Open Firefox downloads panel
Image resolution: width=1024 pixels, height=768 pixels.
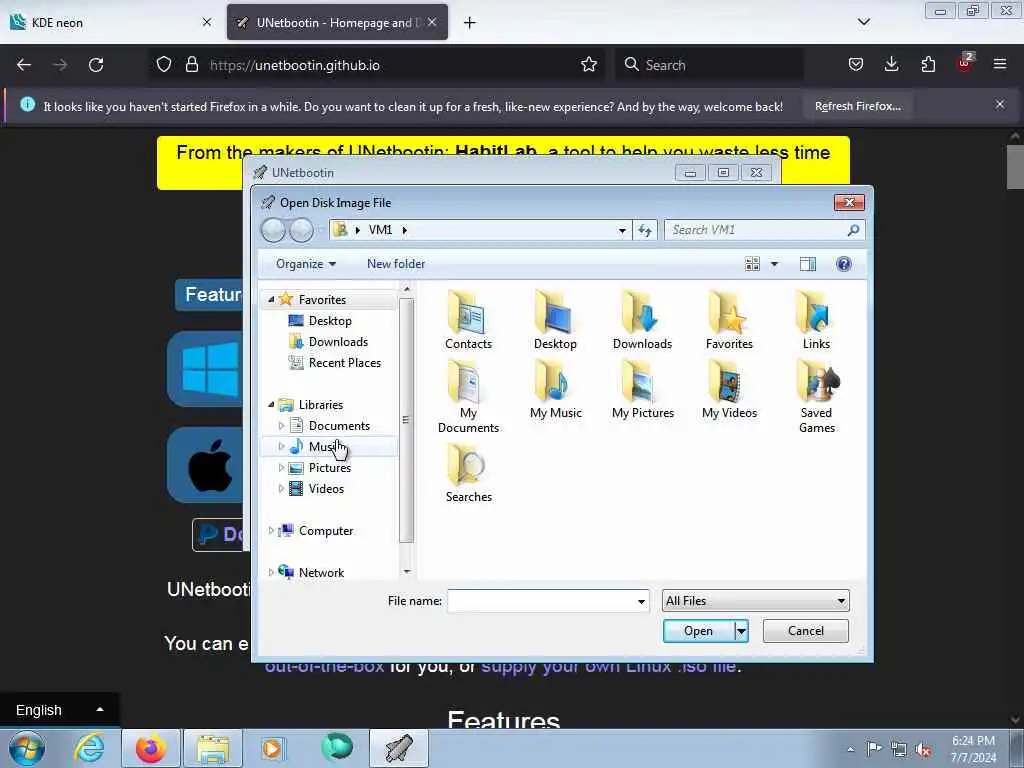click(x=891, y=65)
